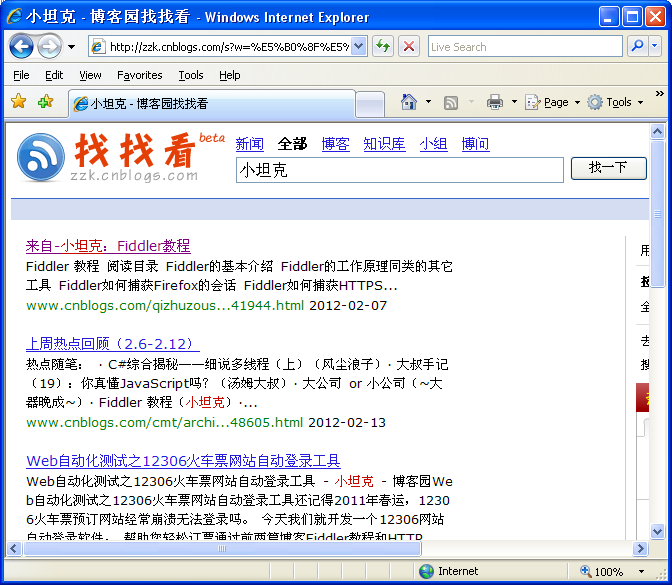
Task: Open Favorites Center star icon
Action: (x=18, y=102)
